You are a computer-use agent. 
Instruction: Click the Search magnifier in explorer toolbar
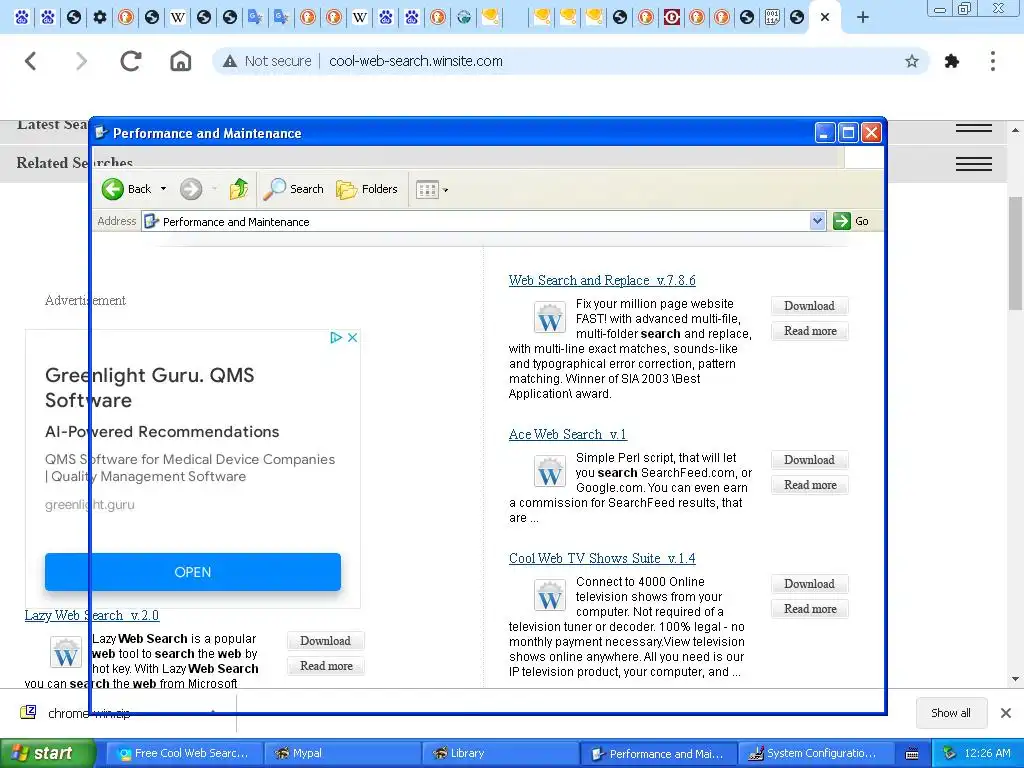click(274, 189)
